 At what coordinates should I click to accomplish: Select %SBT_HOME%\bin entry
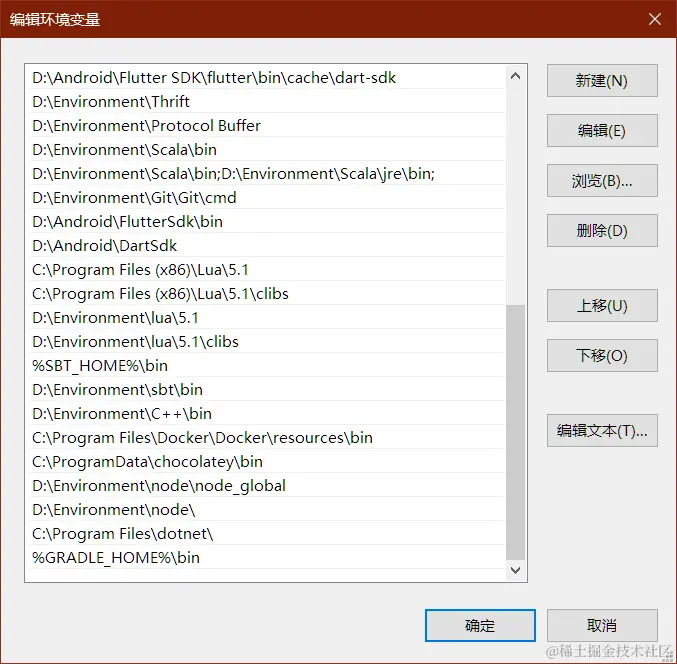coord(266,366)
